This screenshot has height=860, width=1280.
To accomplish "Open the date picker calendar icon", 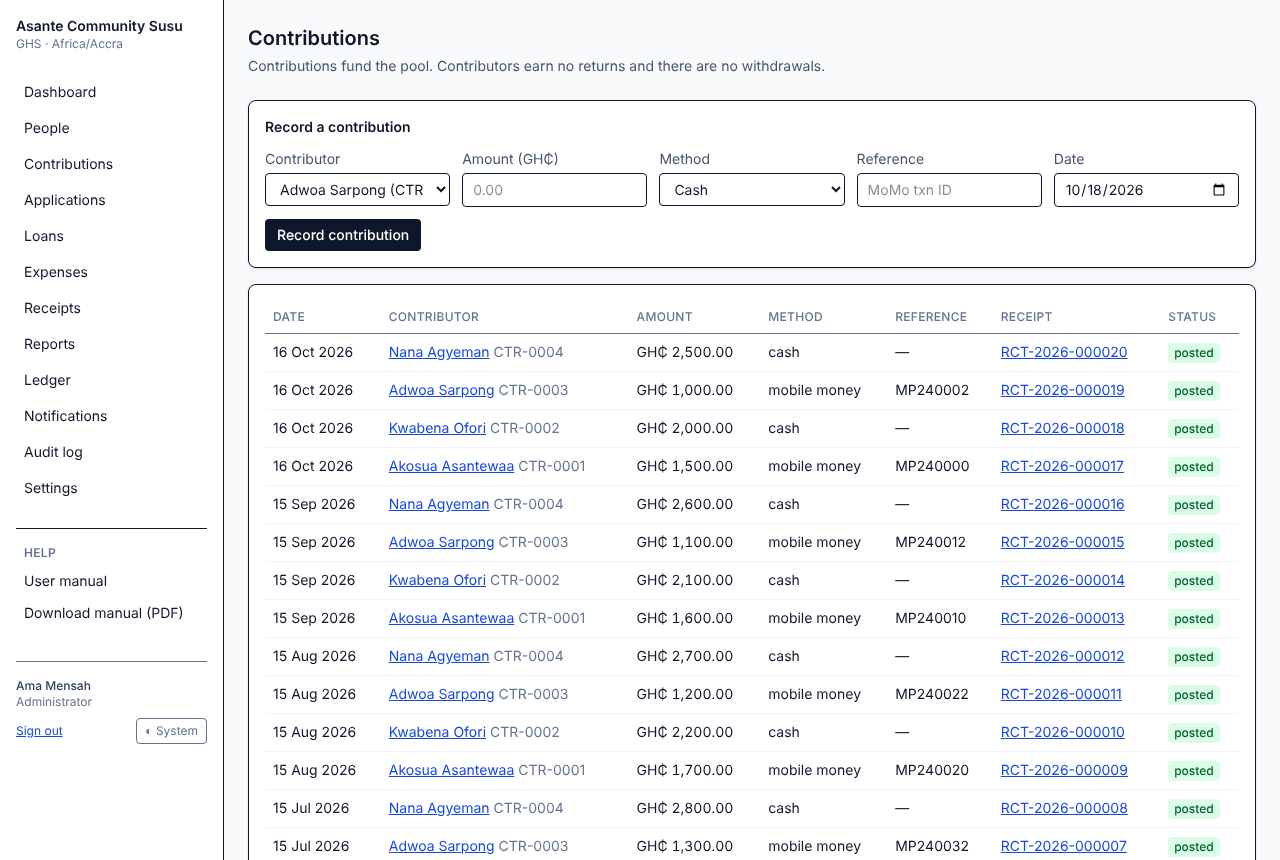I will (1218, 190).
